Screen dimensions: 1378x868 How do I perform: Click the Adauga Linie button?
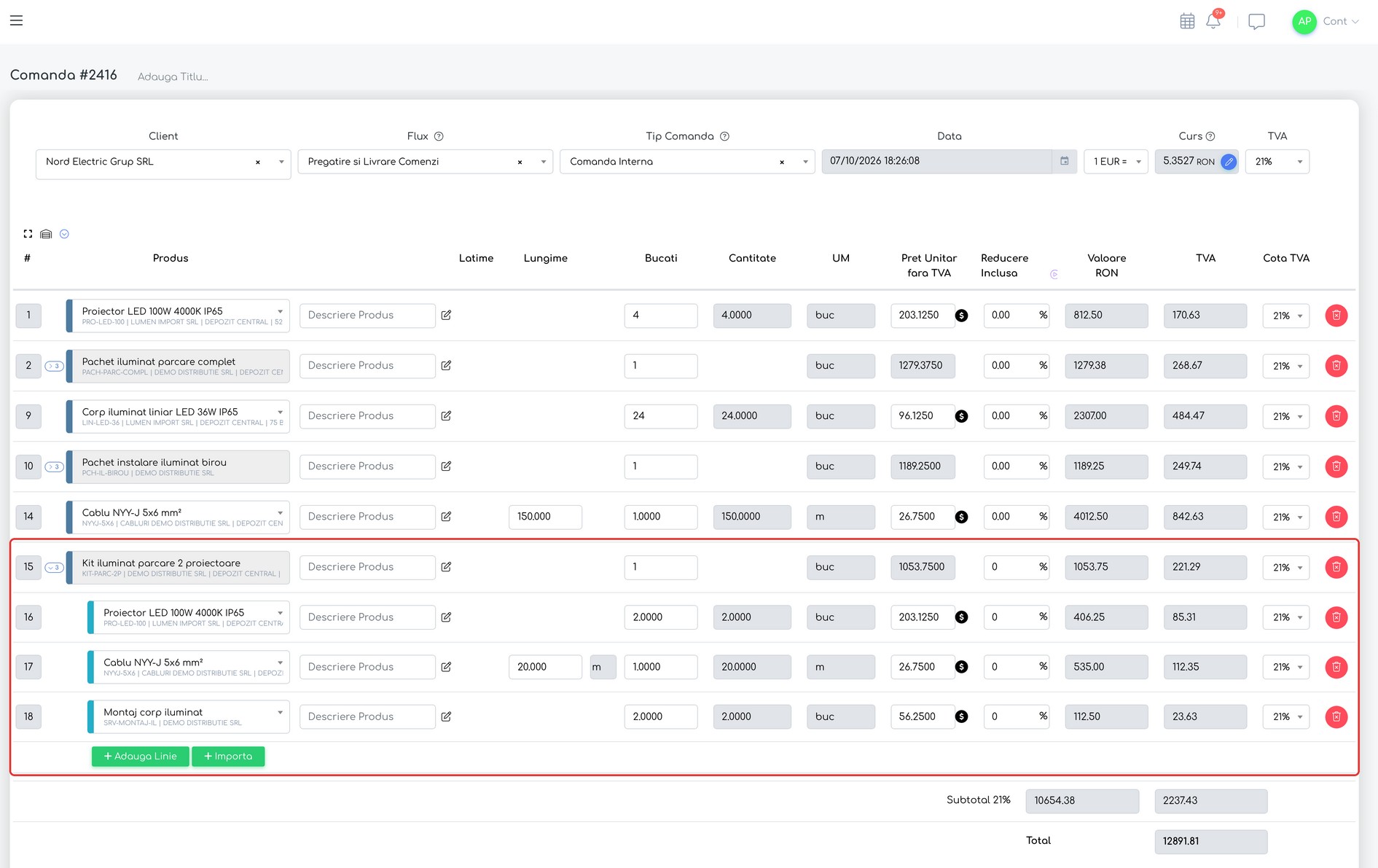(140, 756)
